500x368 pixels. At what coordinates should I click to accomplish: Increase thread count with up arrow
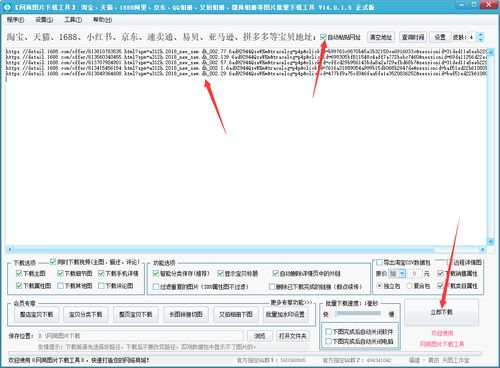click(480, 35)
